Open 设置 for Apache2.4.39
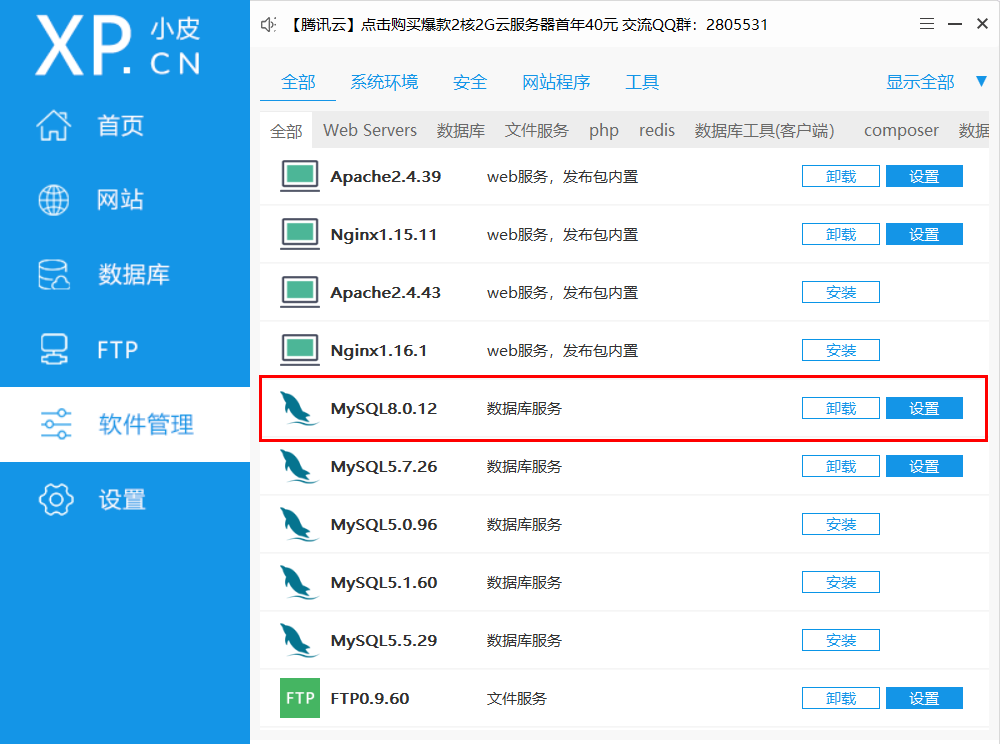Screen dimensions: 1000x744 coord(924,176)
